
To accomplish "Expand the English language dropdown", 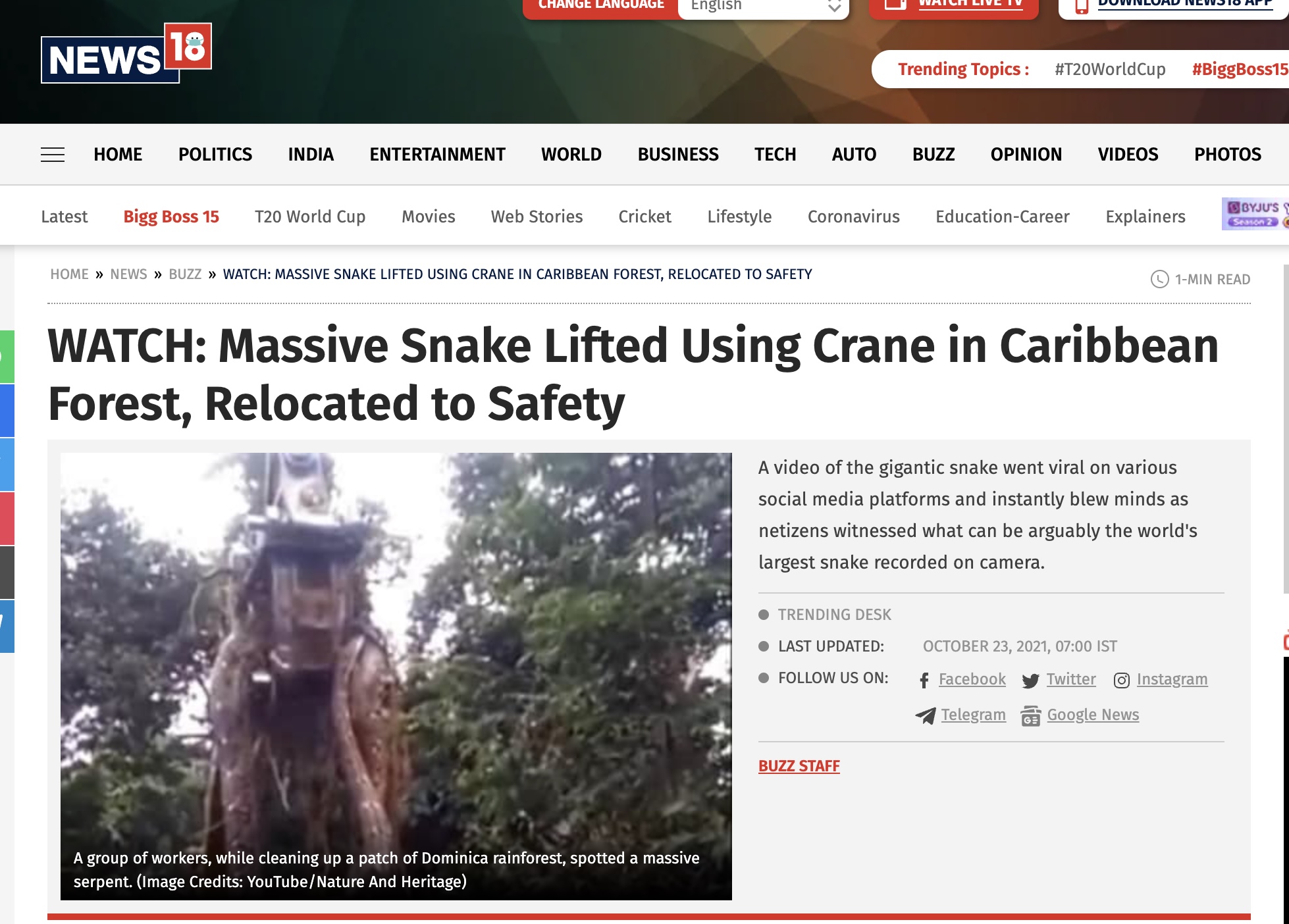I will coord(764,7).
